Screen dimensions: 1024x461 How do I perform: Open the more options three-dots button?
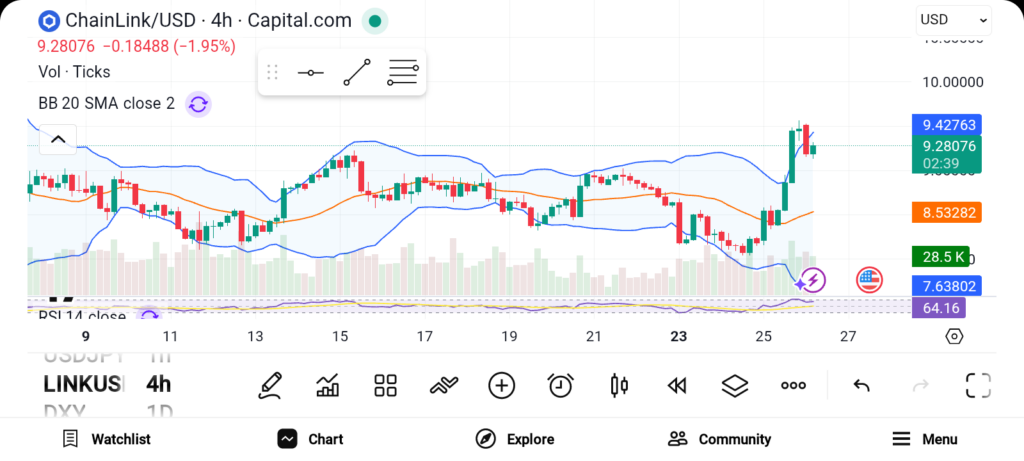(x=793, y=385)
